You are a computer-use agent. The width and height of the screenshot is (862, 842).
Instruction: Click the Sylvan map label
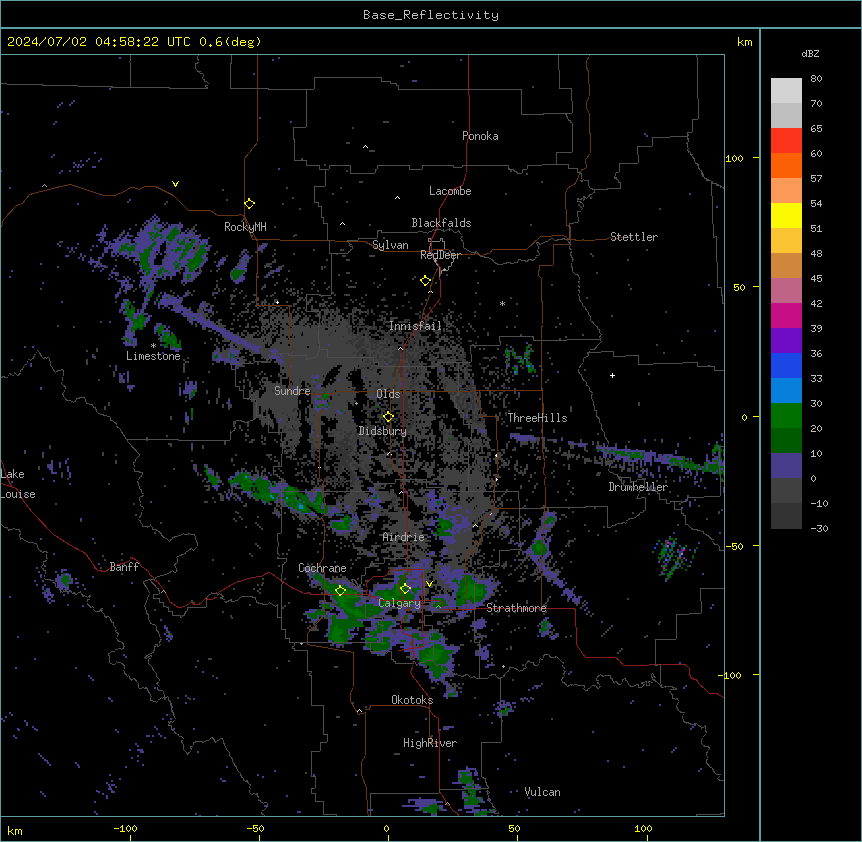tap(390, 245)
